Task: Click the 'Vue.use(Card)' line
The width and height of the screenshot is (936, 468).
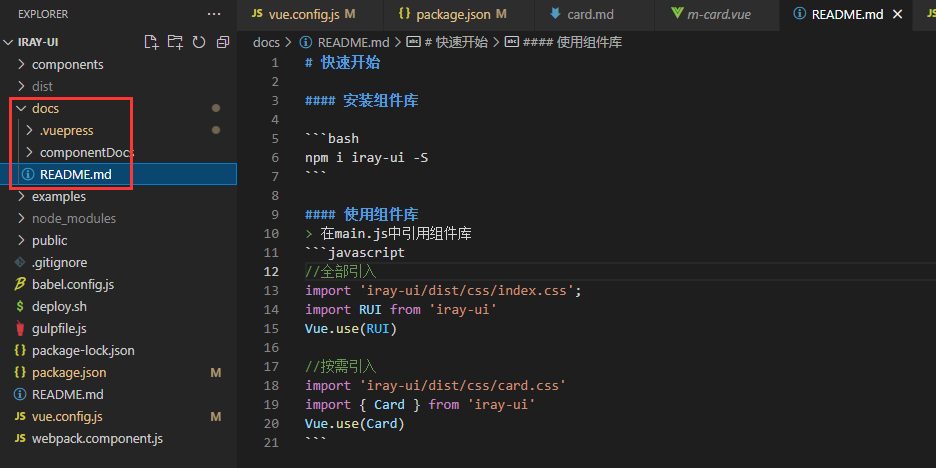Action: [355, 424]
